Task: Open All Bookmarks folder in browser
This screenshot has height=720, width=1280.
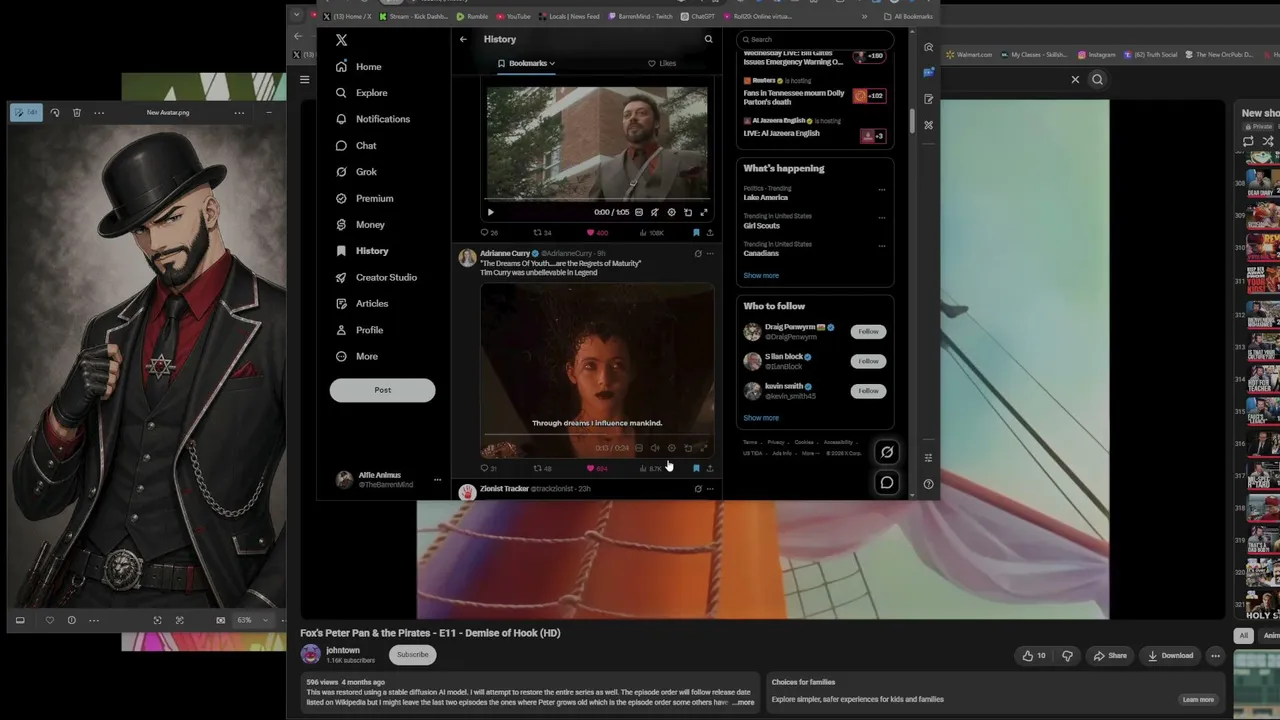Action: [x=908, y=16]
